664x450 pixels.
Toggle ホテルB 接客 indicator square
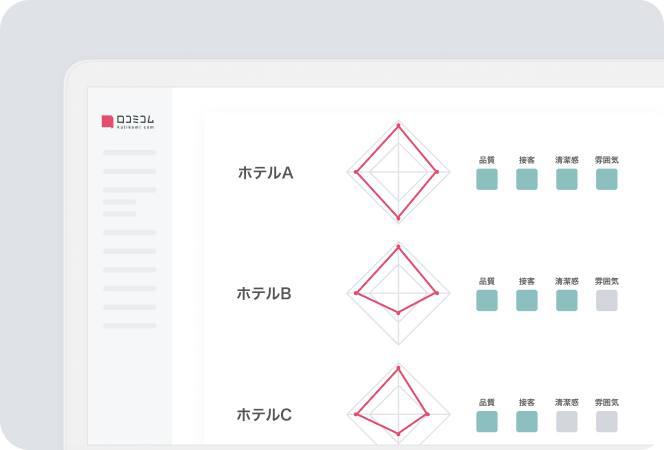pyautogui.click(x=527, y=300)
